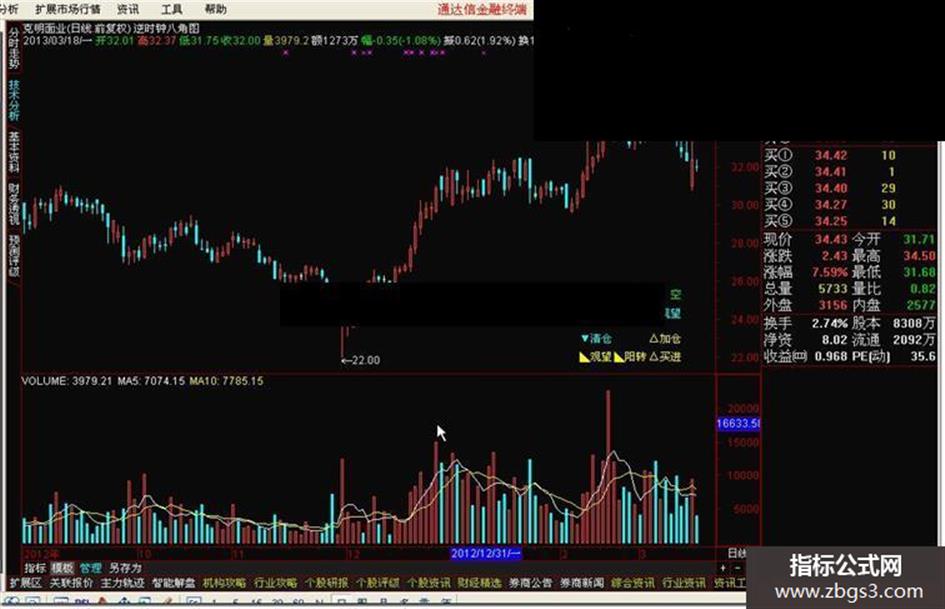Open the 财经精选 bottom tab

point(479,583)
